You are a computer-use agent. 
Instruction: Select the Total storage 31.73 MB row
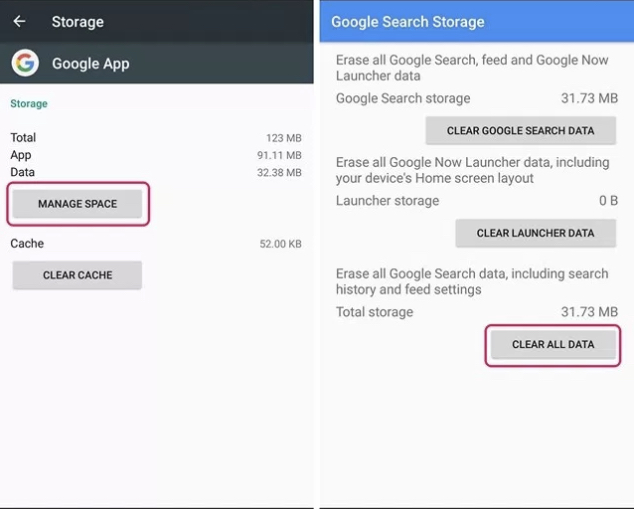[476, 313]
